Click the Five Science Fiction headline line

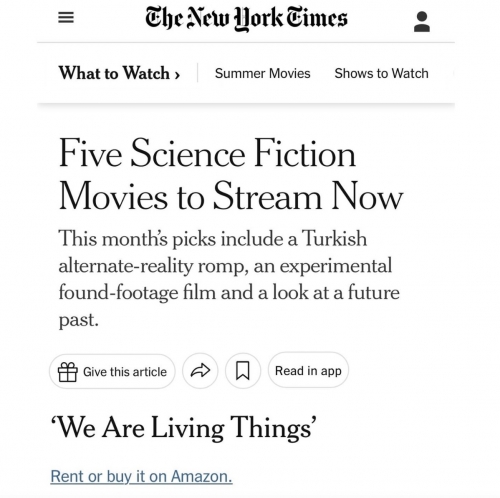click(207, 154)
